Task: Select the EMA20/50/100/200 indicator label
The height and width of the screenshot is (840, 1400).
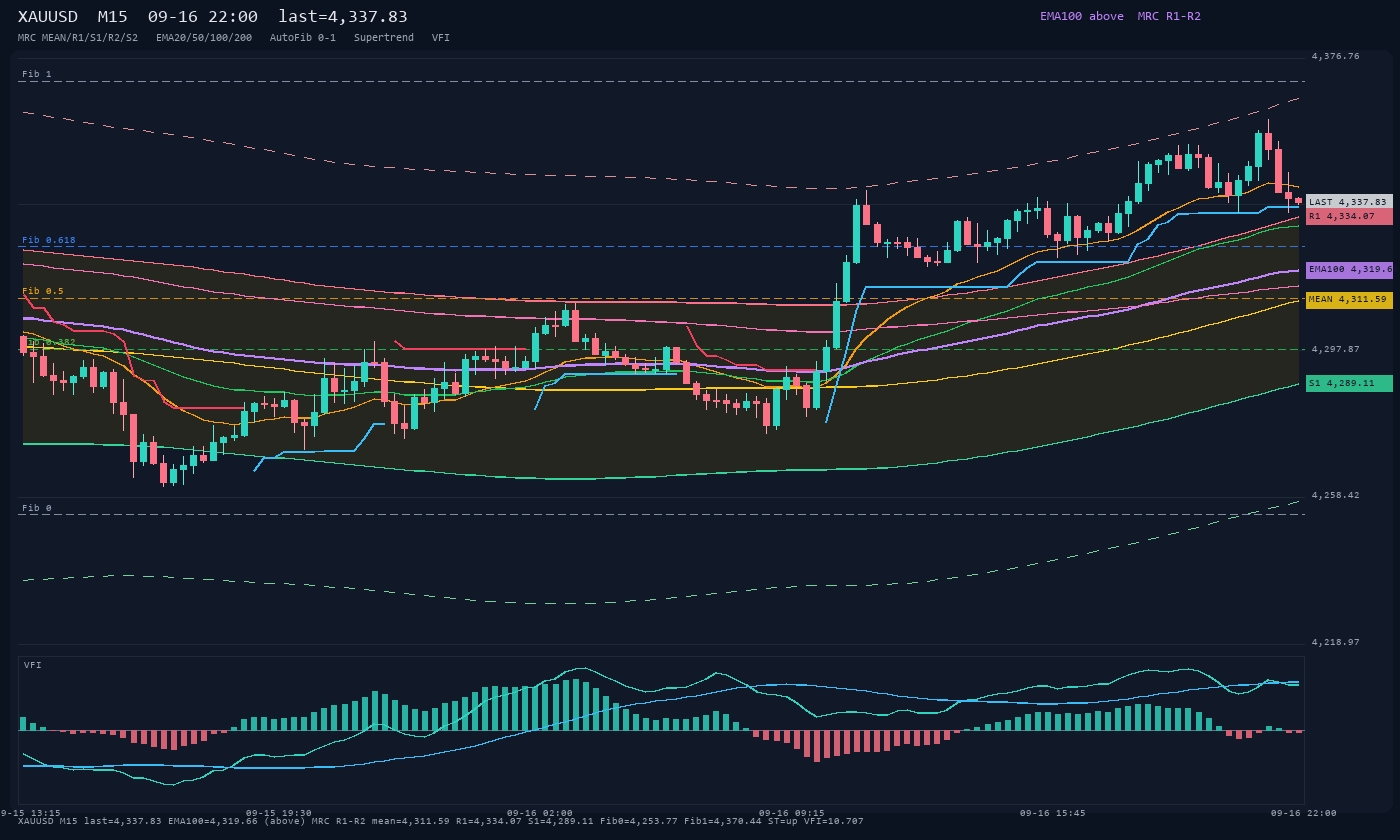Action: [204, 38]
